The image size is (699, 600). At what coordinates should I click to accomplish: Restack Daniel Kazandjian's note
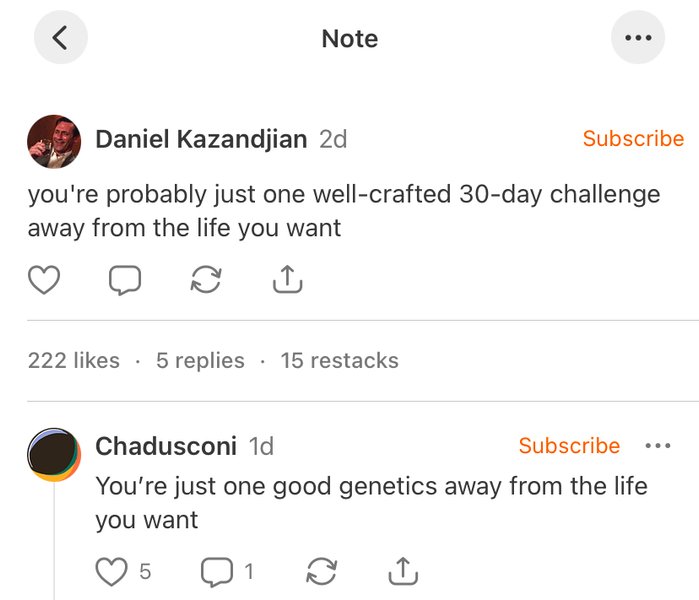coord(205,281)
